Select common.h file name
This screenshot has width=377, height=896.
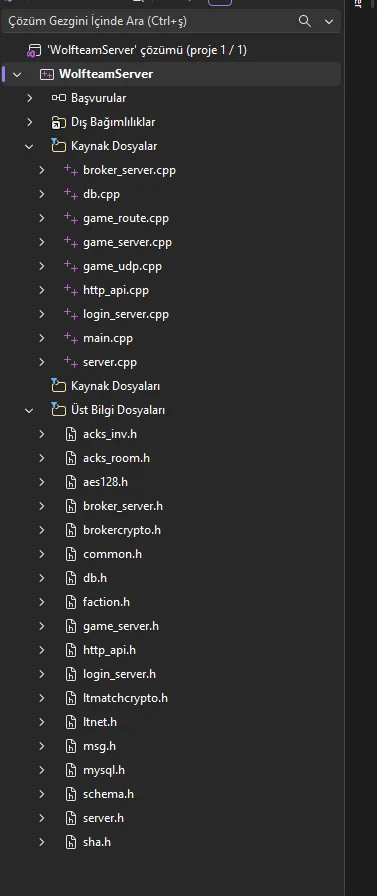(113, 554)
